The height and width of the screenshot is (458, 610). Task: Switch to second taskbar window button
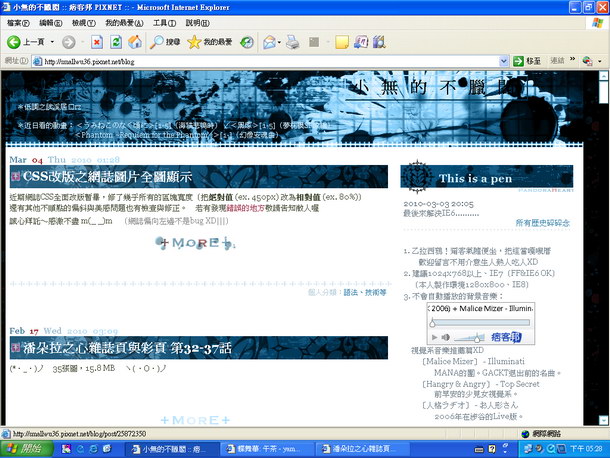[266, 449]
